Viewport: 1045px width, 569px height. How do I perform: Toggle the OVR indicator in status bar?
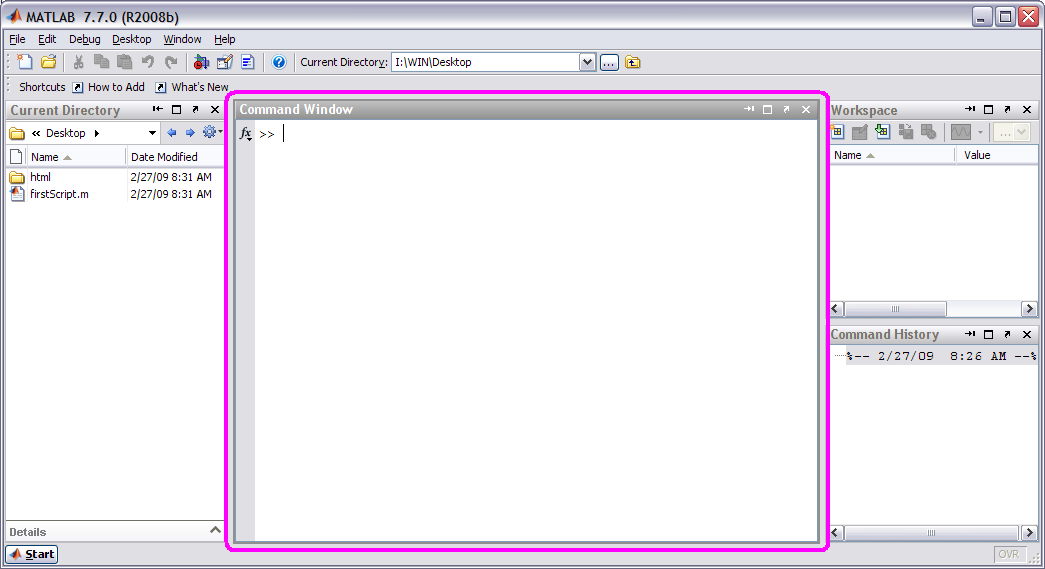click(x=1008, y=554)
